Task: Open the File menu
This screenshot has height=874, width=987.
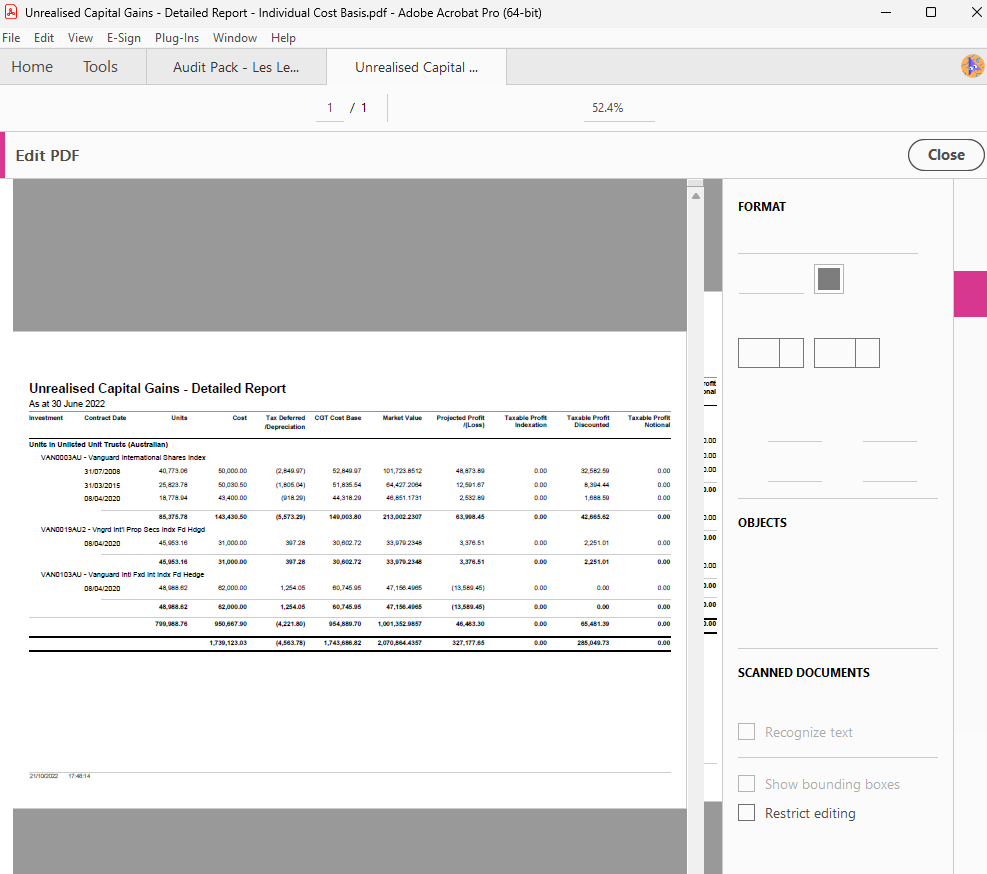Action: [x=11, y=37]
